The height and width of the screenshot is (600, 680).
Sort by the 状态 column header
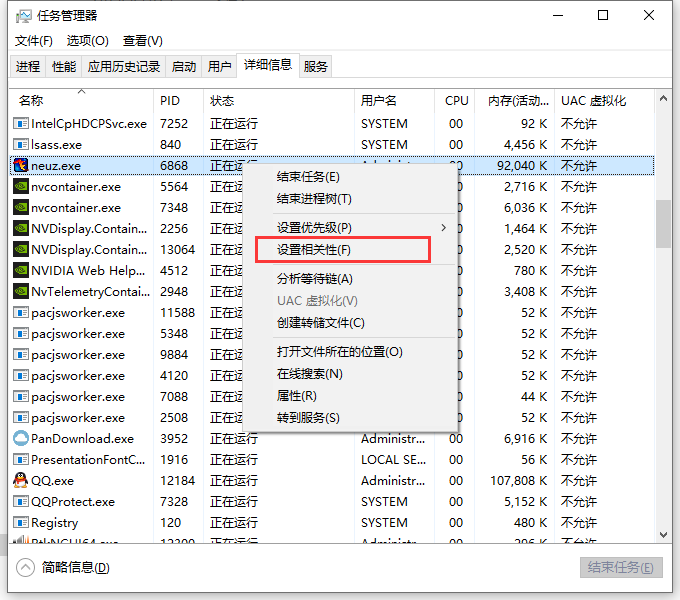point(279,101)
